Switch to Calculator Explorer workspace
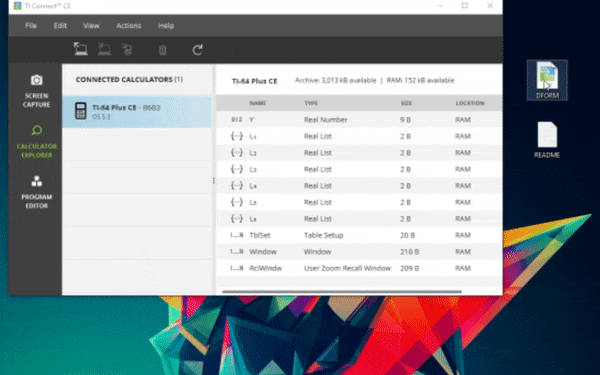The image size is (600, 375). [36, 142]
